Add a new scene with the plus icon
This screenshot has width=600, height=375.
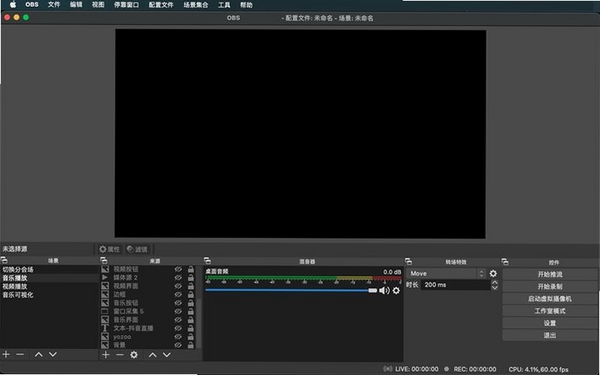[6, 354]
